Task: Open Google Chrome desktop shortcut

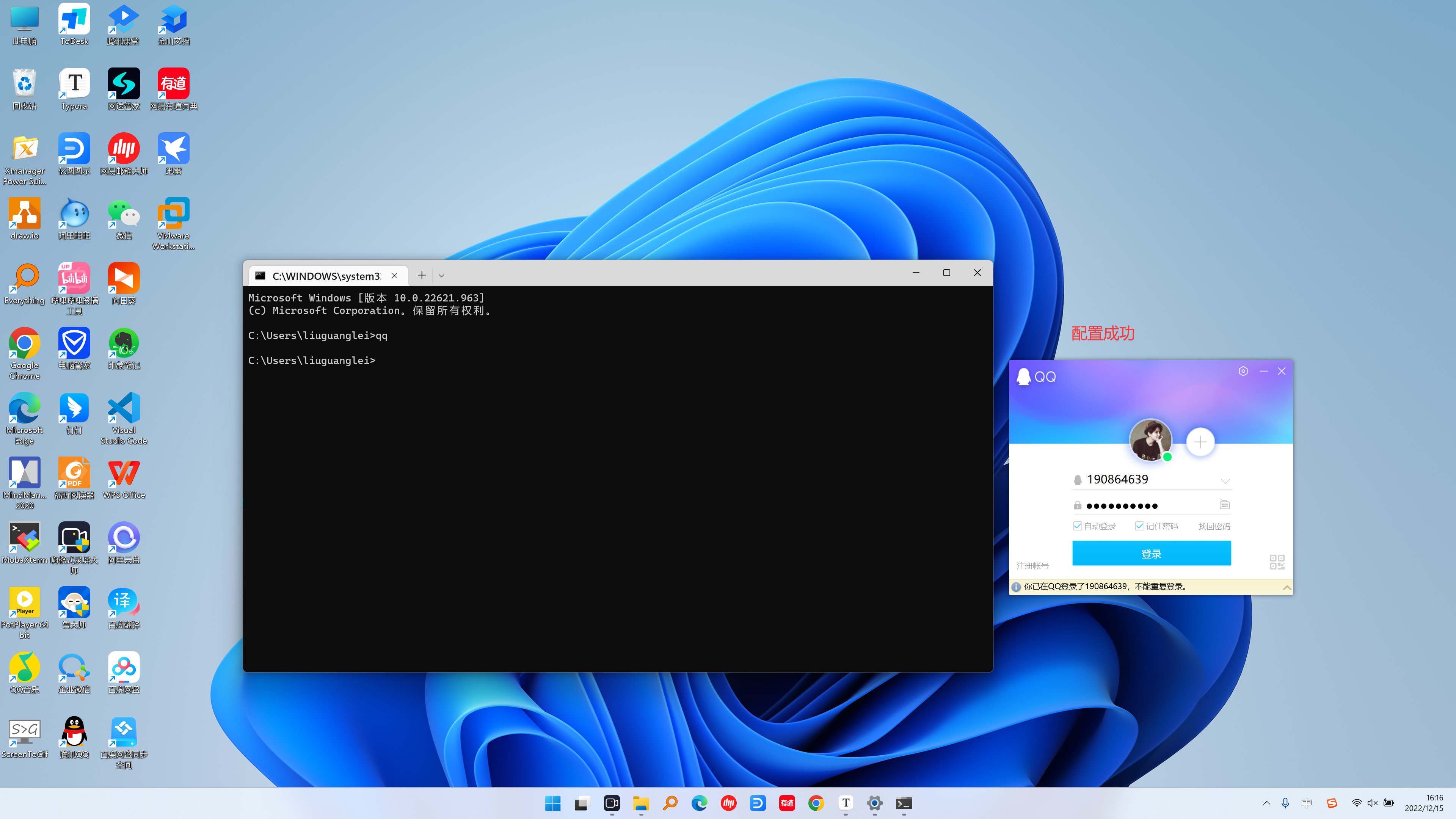Action: point(24,353)
